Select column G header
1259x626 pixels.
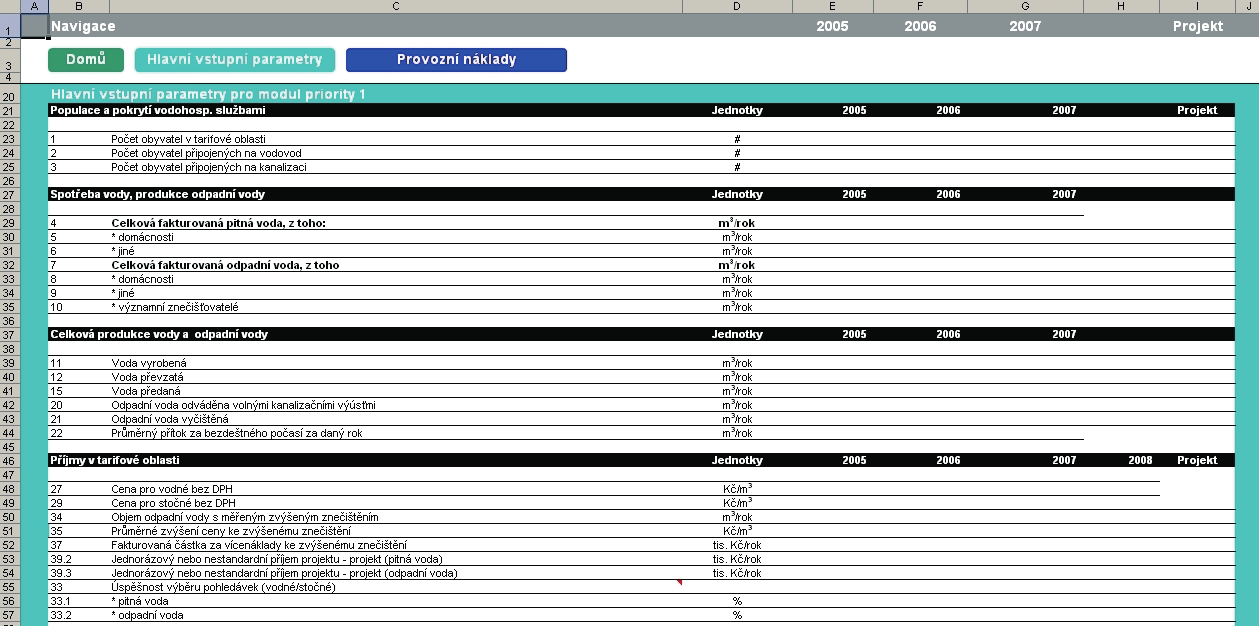(1025, 7)
